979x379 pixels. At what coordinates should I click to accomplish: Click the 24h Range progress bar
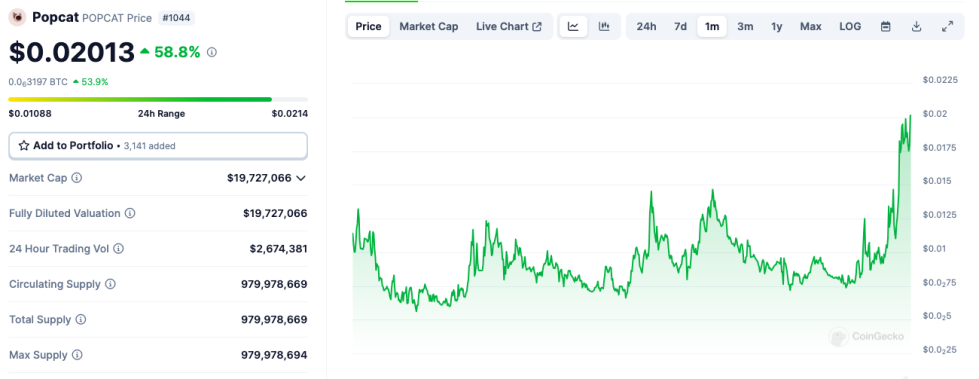click(158, 99)
